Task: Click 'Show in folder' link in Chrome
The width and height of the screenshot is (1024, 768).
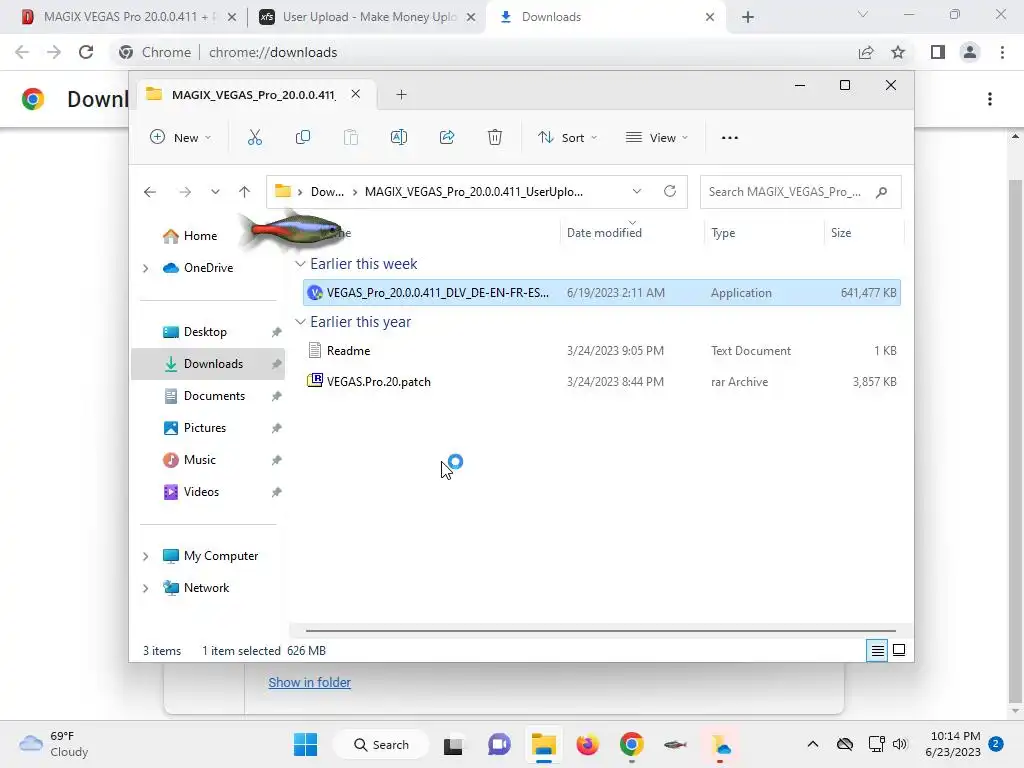Action: (310, 682)
